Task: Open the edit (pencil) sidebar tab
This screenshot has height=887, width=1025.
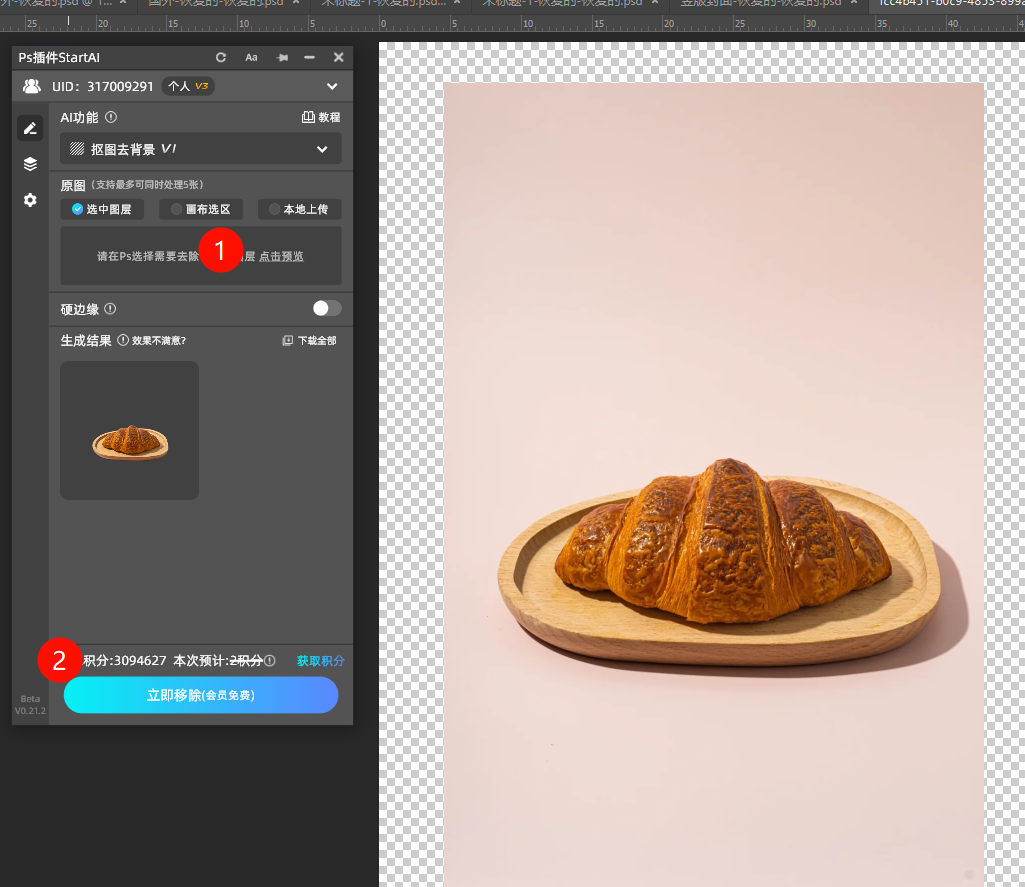Action: click(x=30, y=128)
